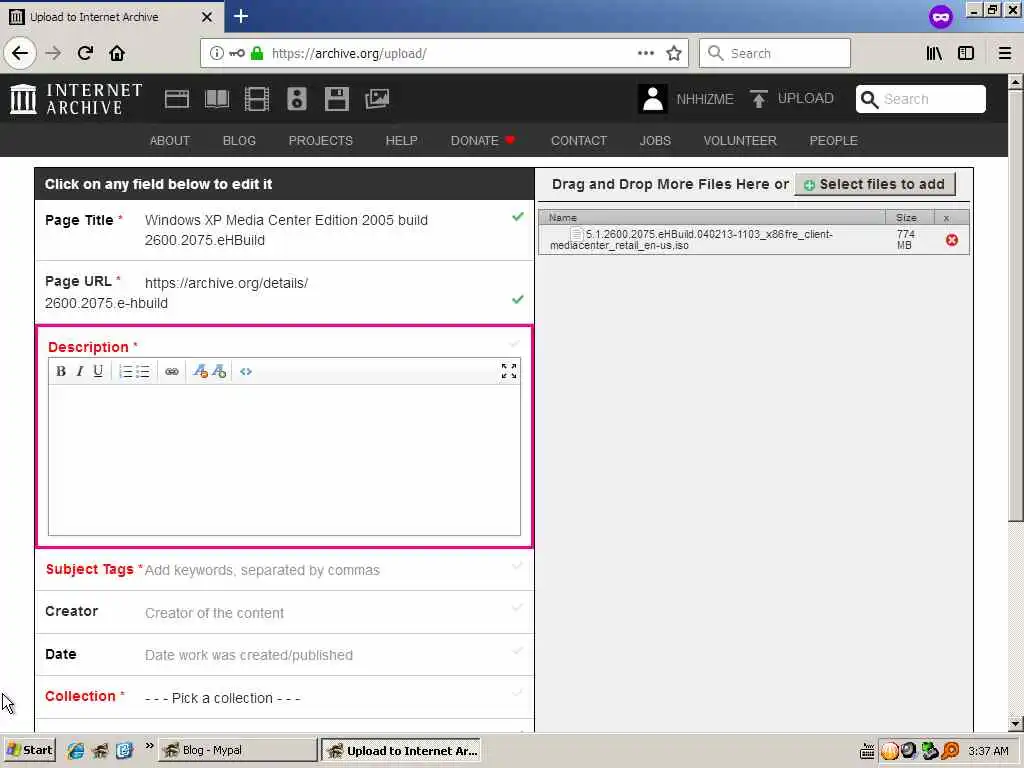Open the Library bookshelf icon
The height and width of the screenshot is (768, 1024).
tap(934, 54)
